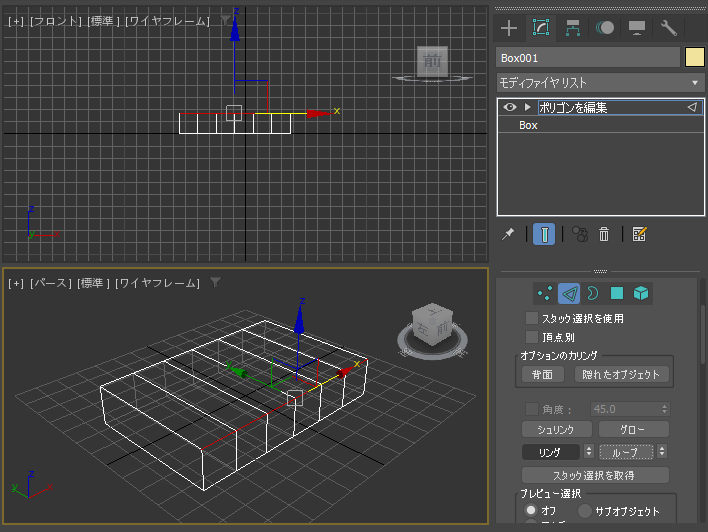Select サブオブジェクト preview radio button
The image size is (708, 532).
tap(585, 511)
